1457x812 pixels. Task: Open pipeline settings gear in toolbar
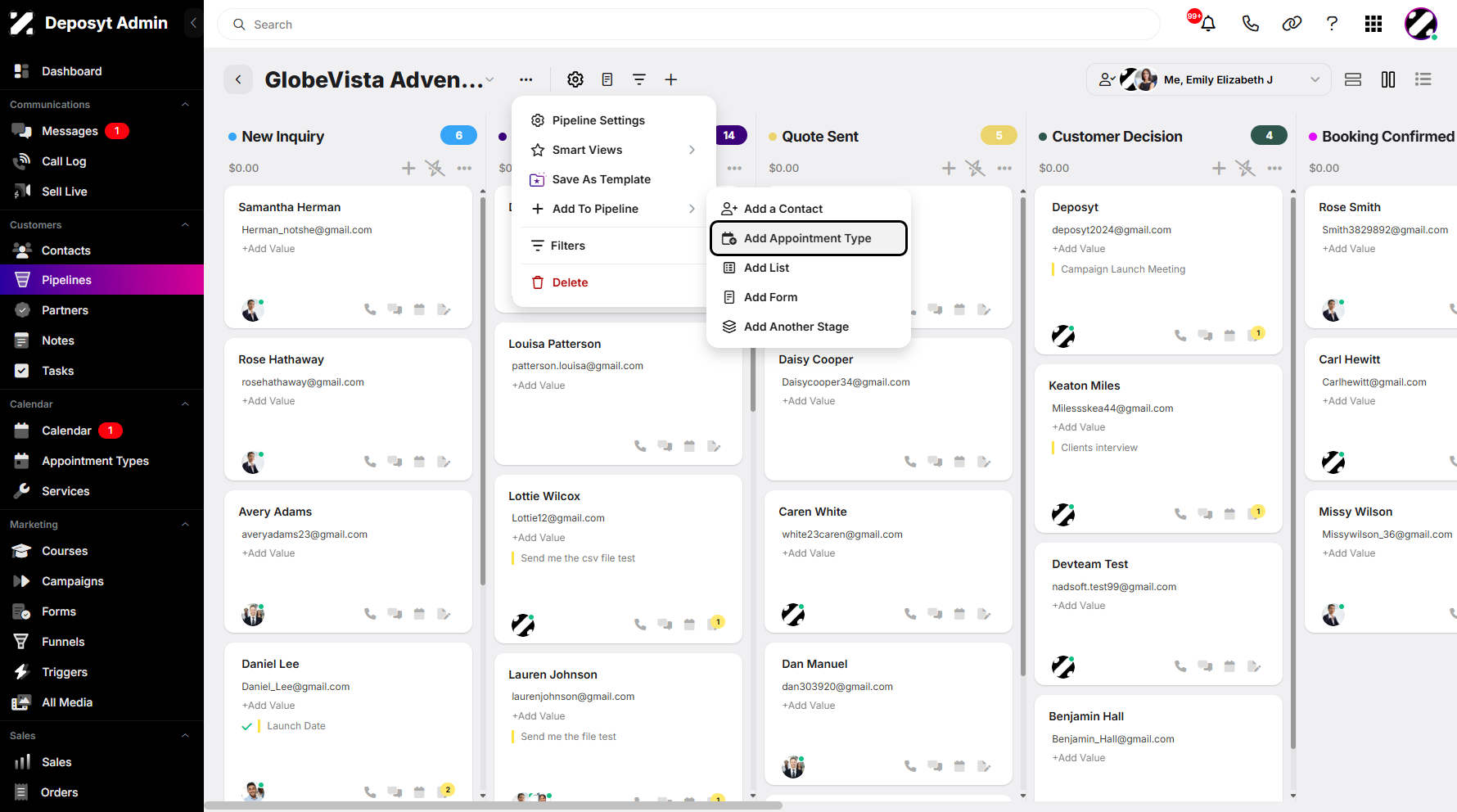[575, 79]
